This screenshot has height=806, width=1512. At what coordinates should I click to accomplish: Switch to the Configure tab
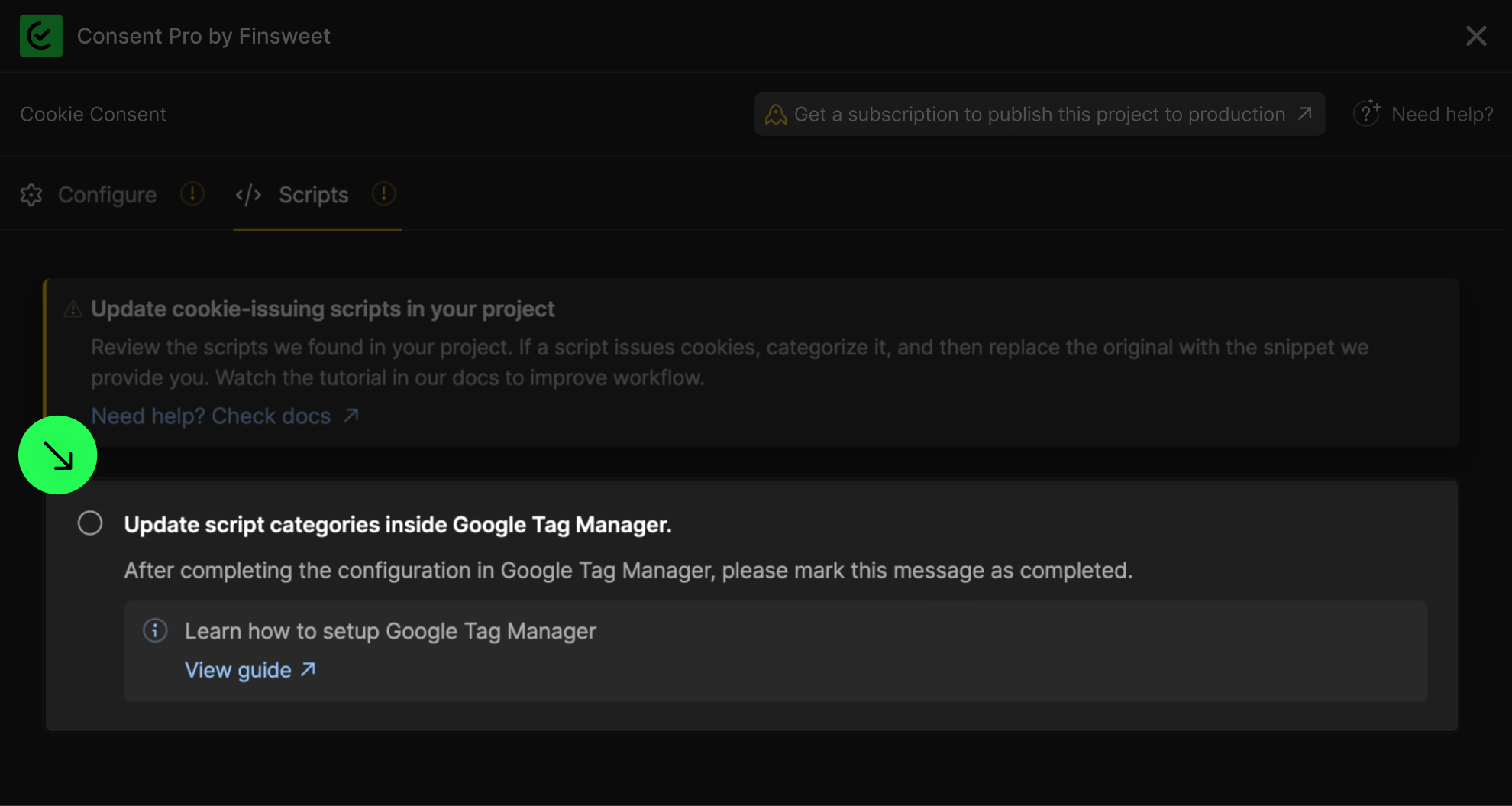pos(112,195)
